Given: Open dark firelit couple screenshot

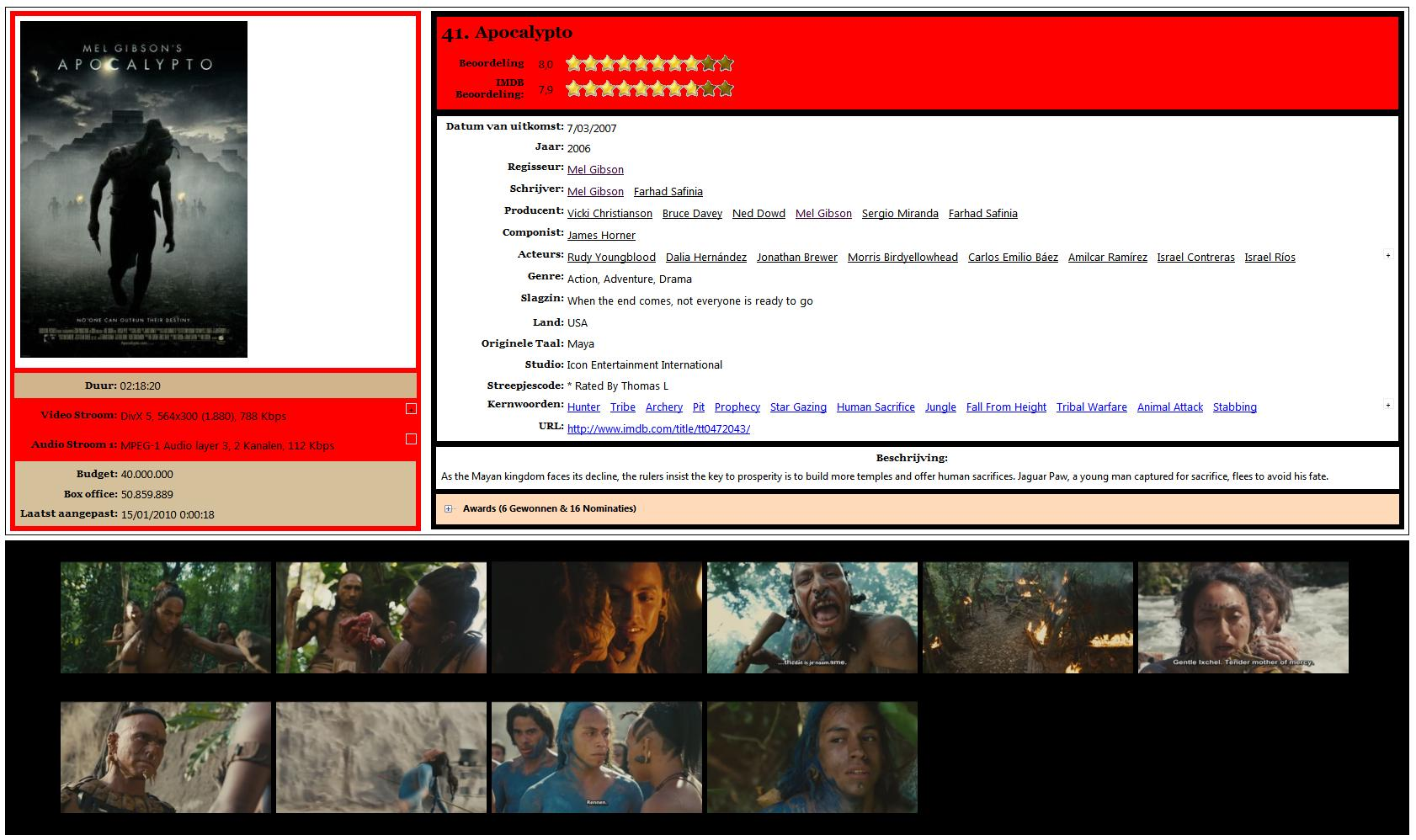Looking at the screenshot, I should coord(597,618).
